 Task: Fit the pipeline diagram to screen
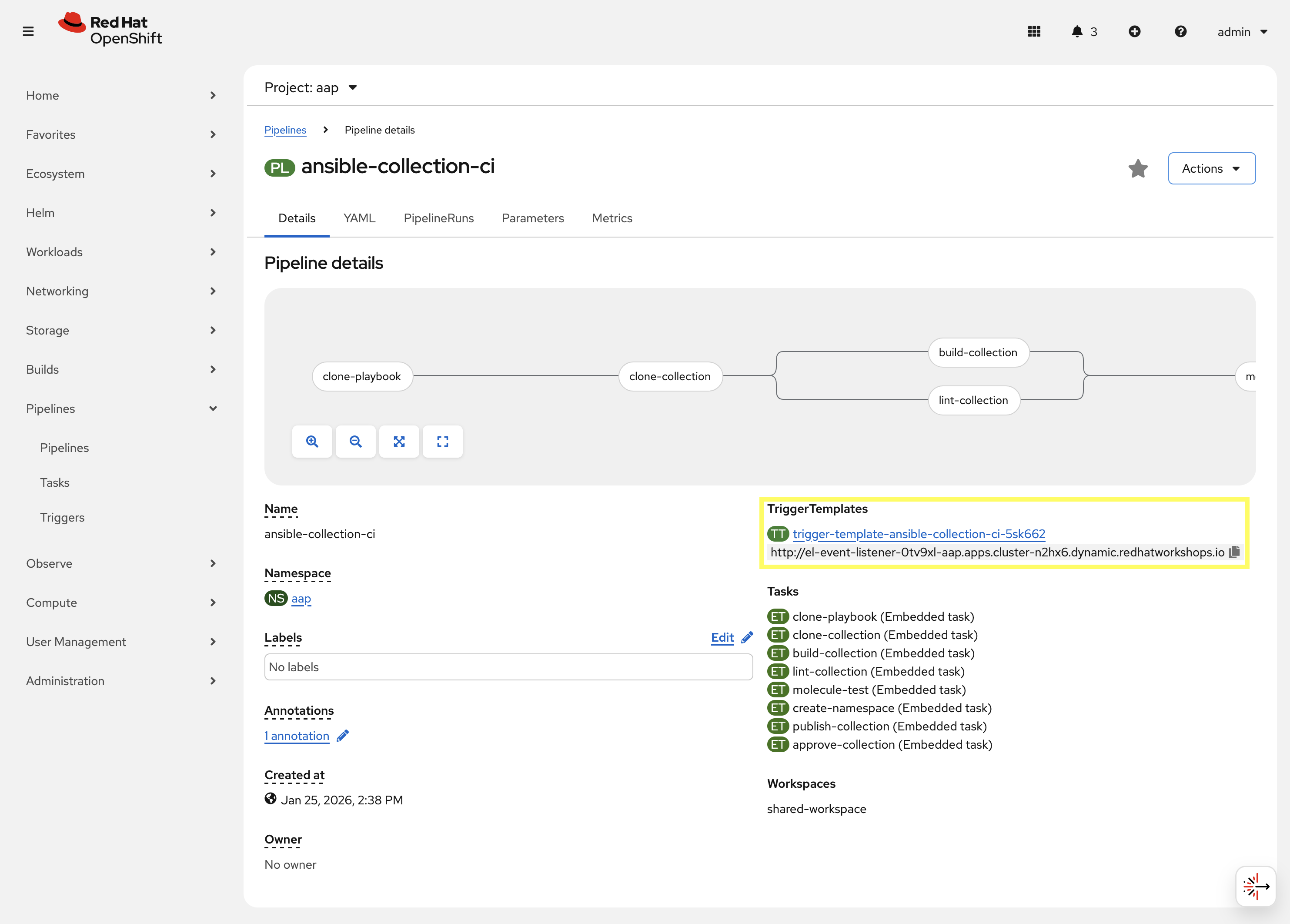point(399,442)
